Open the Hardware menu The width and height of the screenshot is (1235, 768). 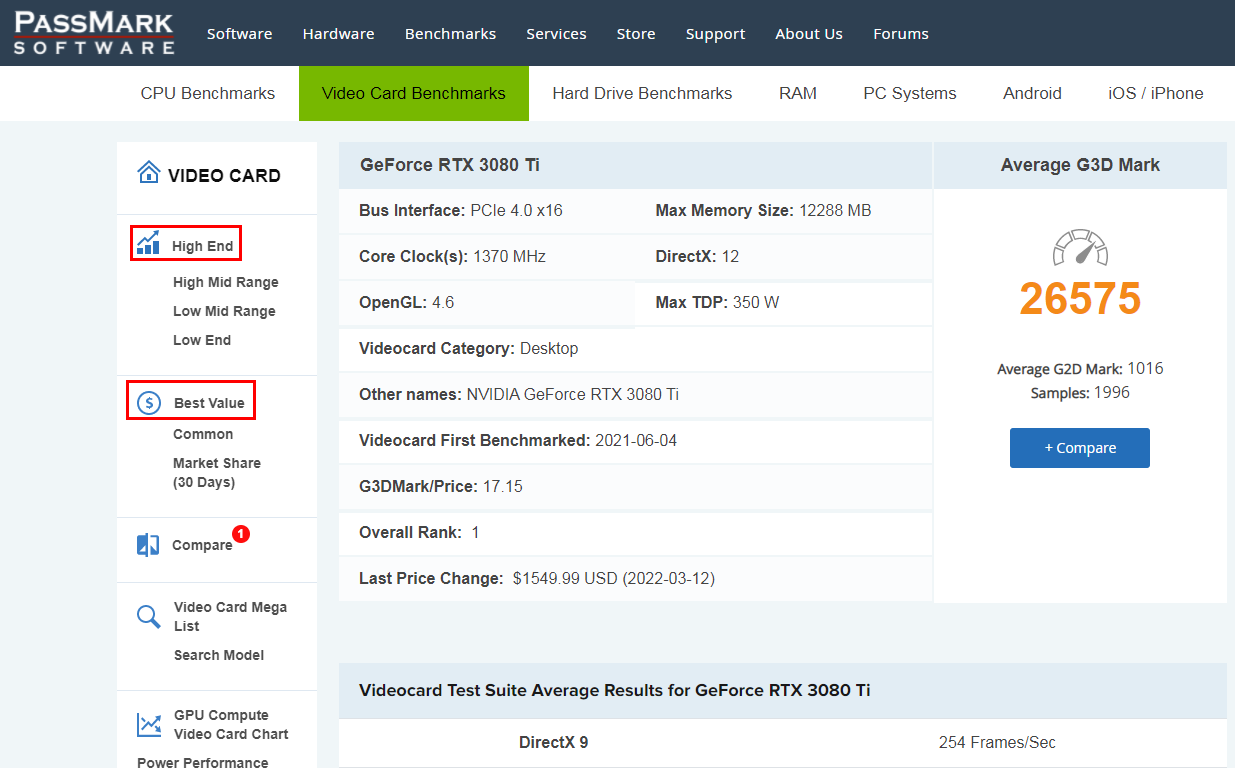tap(339, 34)
